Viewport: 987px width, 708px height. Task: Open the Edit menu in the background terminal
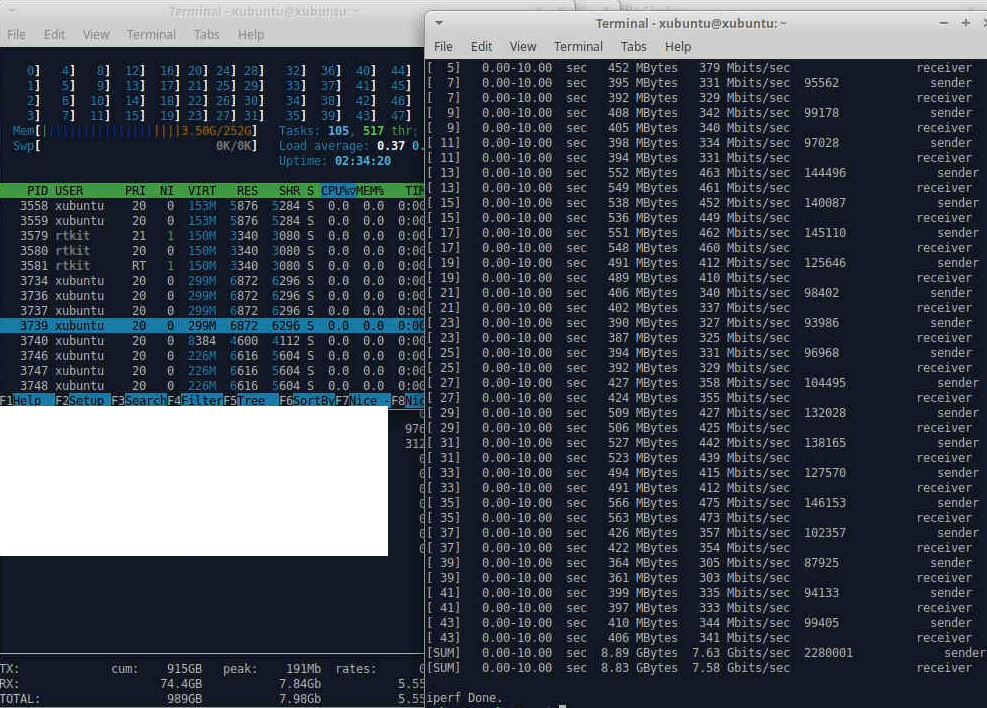tap(54, 35)
